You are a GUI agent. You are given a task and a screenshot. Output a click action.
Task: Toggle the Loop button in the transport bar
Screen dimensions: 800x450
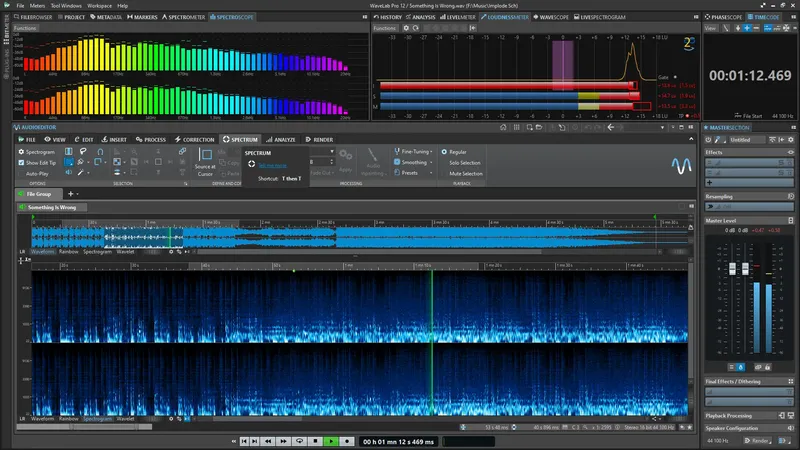coord(301,440)
